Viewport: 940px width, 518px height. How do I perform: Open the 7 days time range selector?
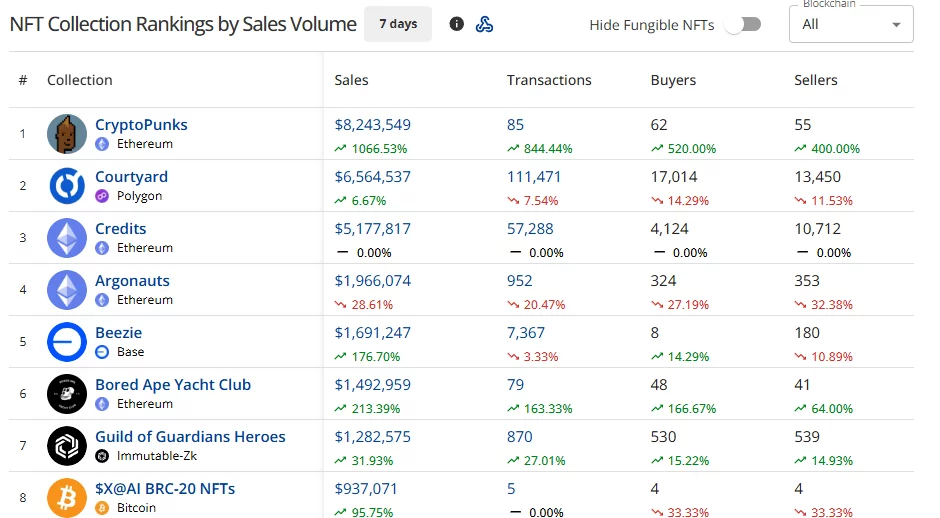coord(398,24)
